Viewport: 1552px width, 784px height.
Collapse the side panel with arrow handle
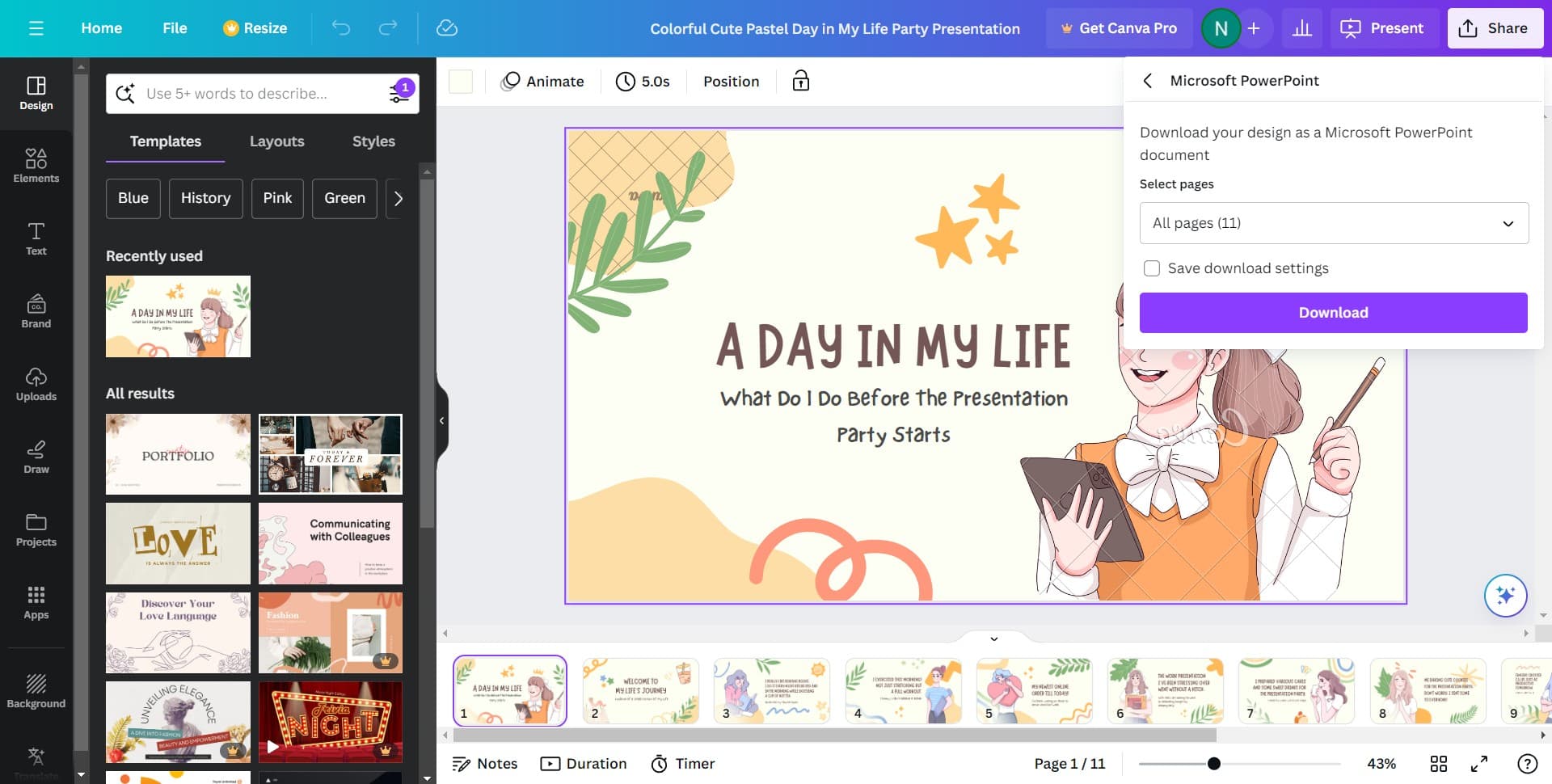(441, 420)
